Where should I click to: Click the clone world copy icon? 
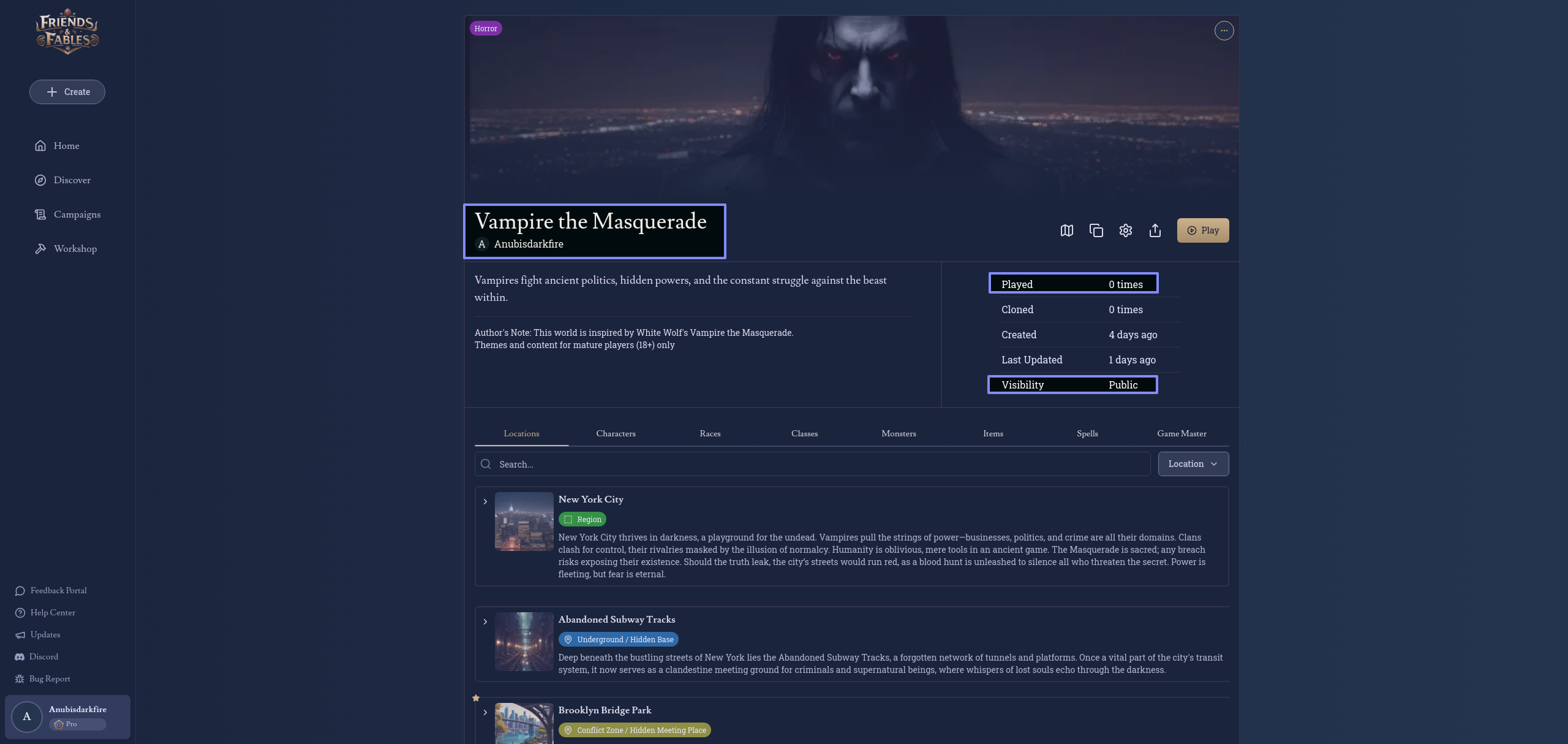(x=1096, y=230)
